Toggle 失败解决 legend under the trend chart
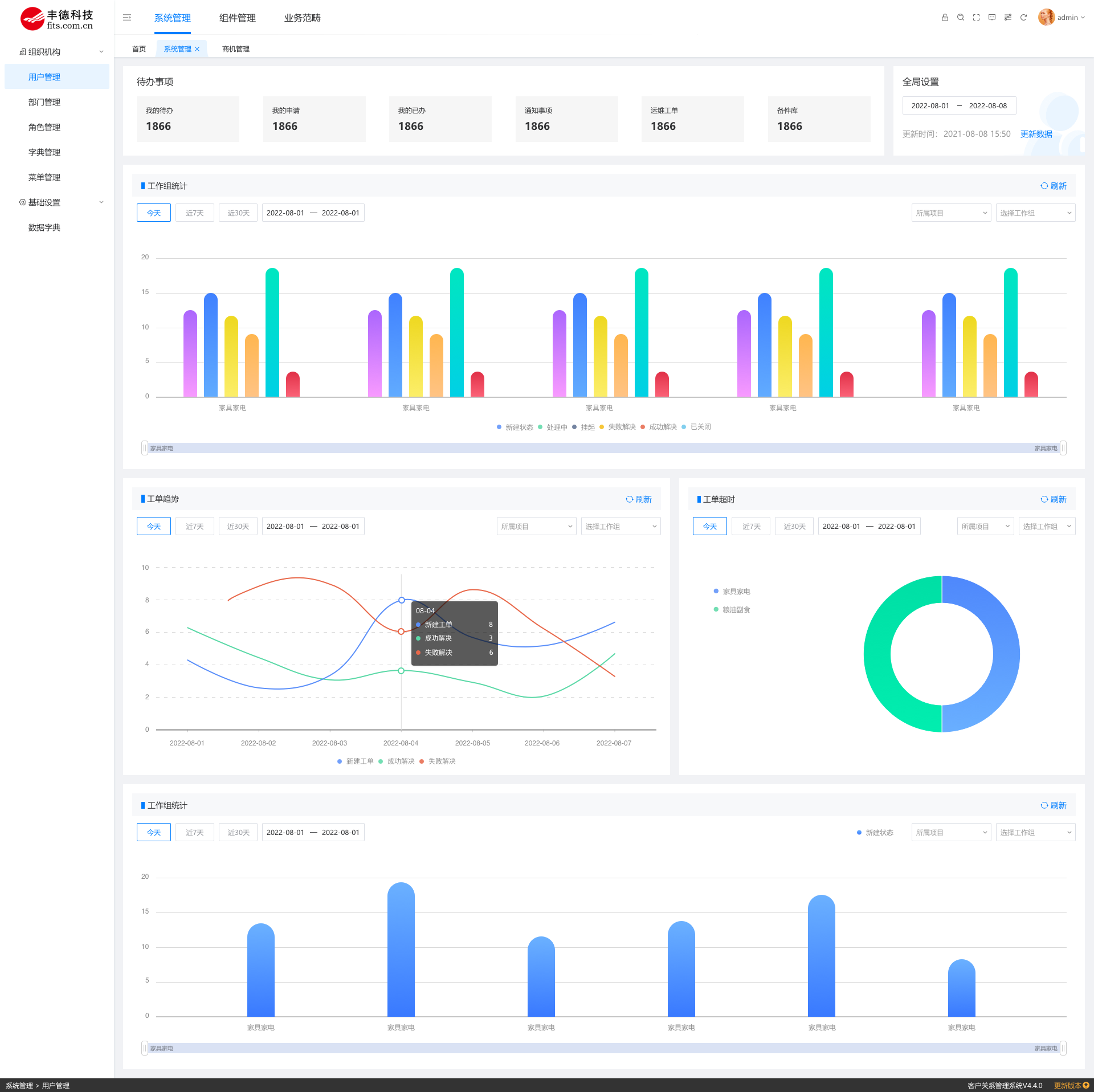The width and height of the screenshot is (1094, 1092). tap(437, 761)
